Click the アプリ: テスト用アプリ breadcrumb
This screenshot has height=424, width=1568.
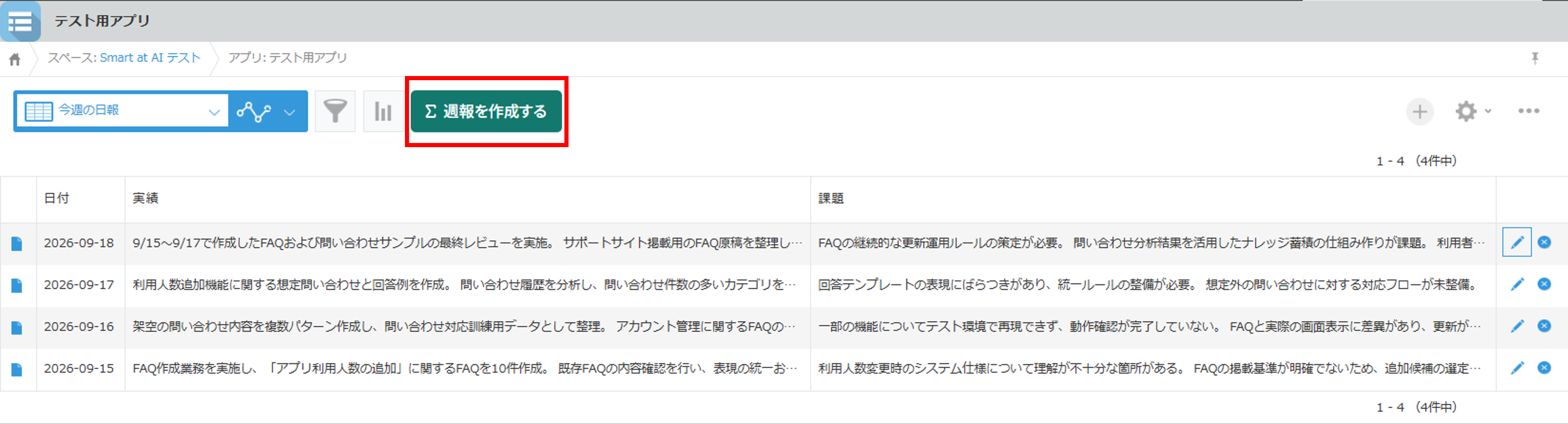287,58
